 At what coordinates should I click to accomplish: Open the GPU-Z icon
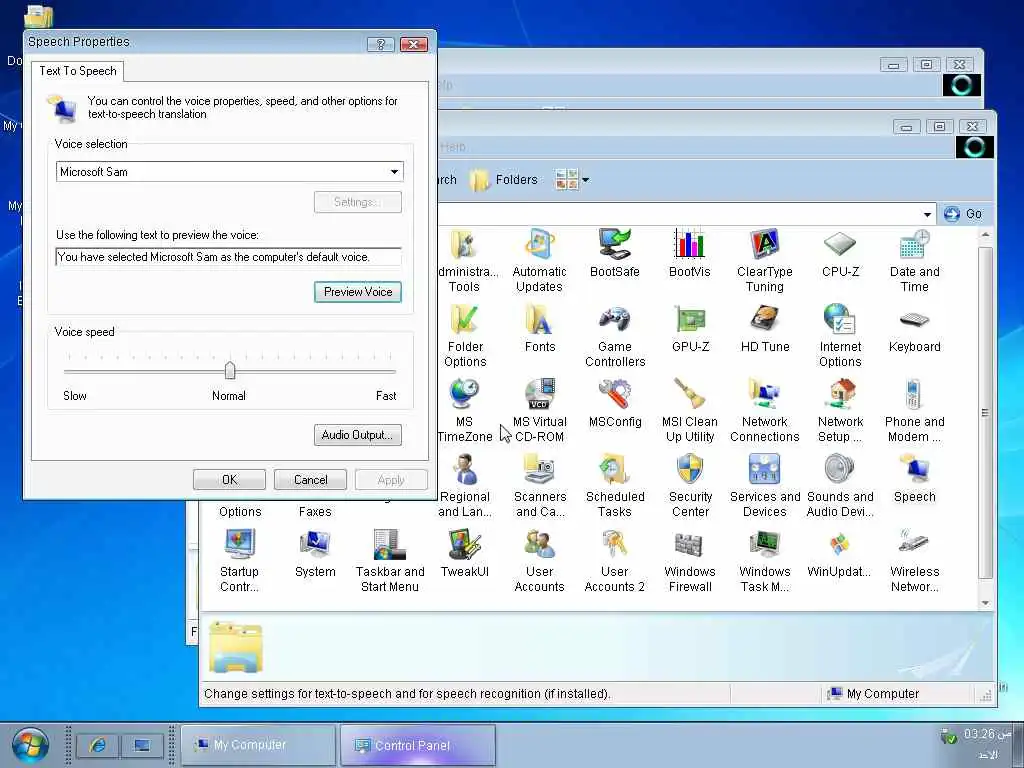pos(690,328)
